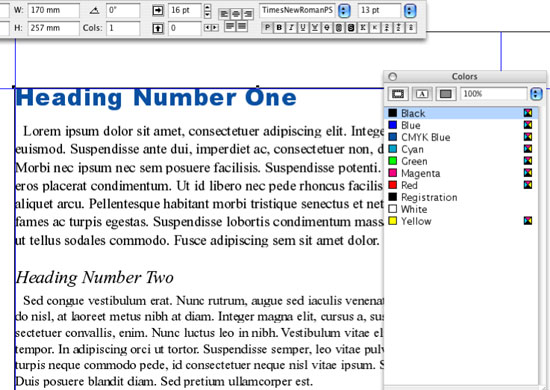
Task: Apply Superior type style
Action: pyautogui.click(x=410, y=27)
